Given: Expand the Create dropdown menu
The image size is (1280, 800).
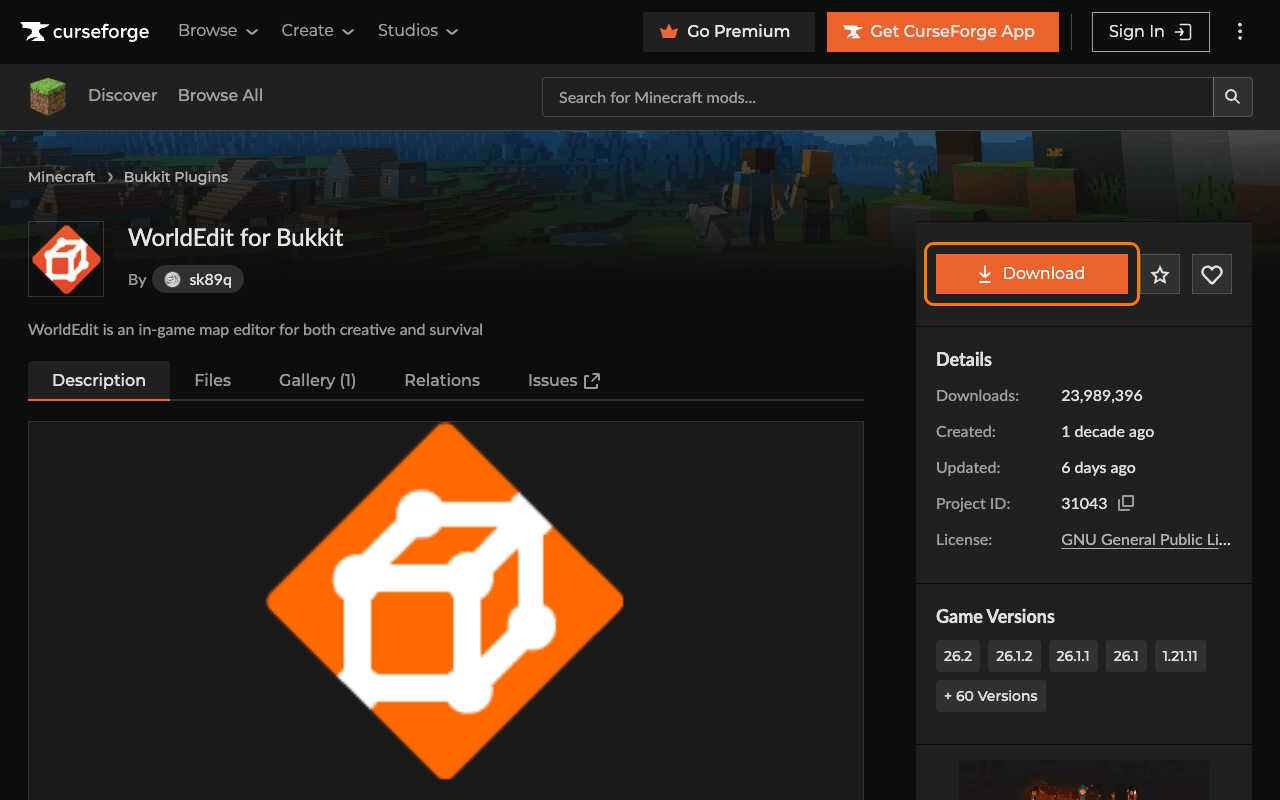Looking at the screenshot, I should click(318, 31).
